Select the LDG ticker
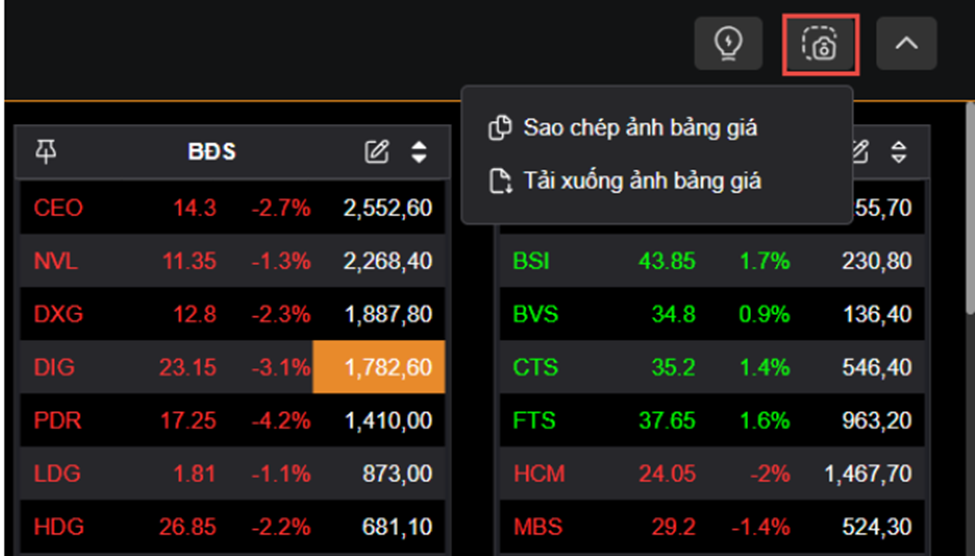The width and height of the screenshot is (975, 556). pyautogui.click(x=57, y=474)
